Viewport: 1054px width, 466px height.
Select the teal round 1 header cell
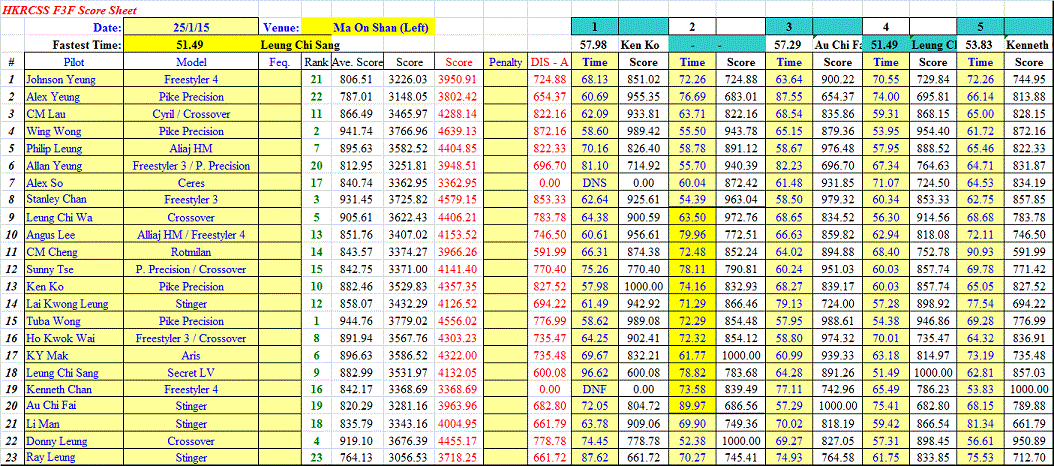click(x=595, y=28)
